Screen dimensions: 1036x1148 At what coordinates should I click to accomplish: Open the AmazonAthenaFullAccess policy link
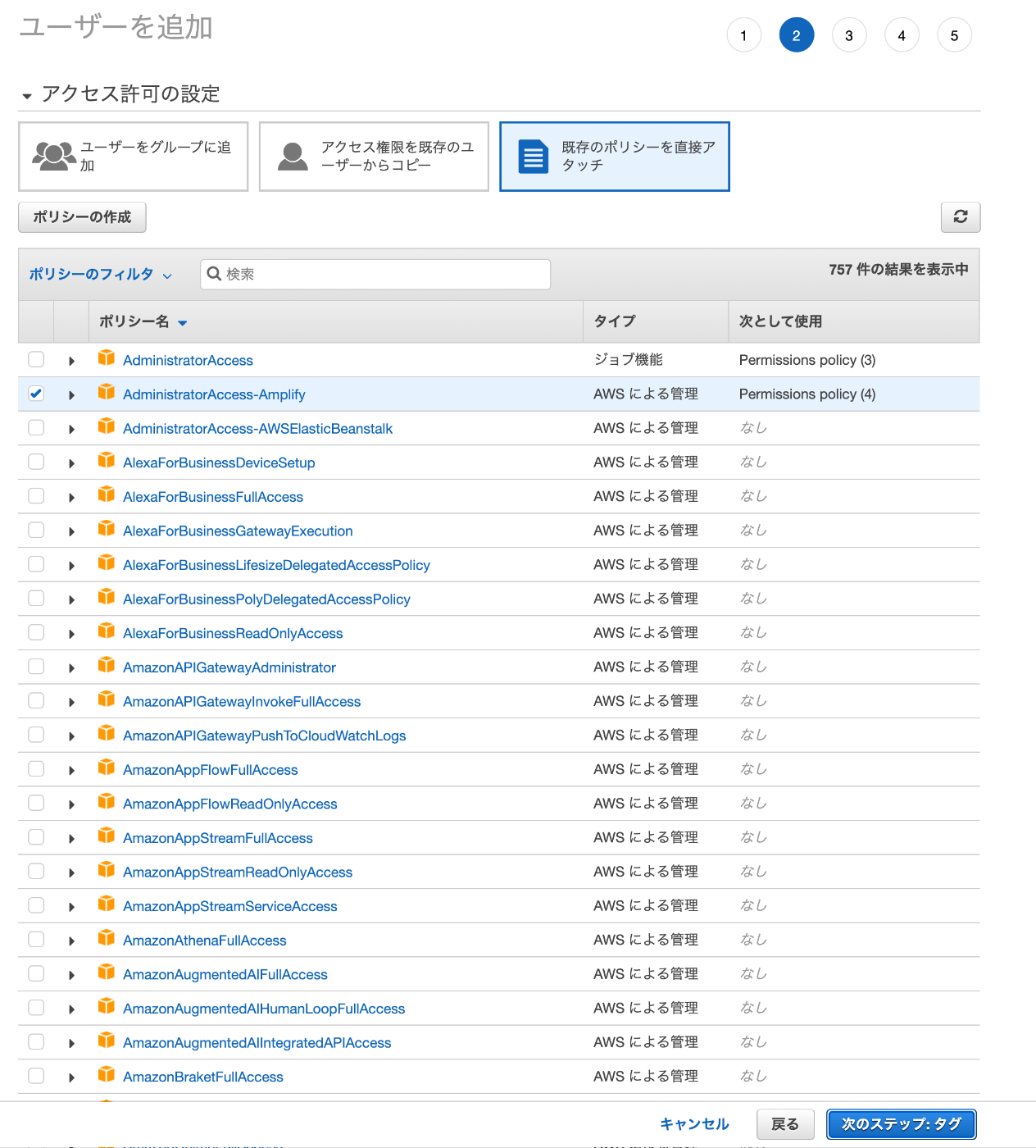click(205, 941)
